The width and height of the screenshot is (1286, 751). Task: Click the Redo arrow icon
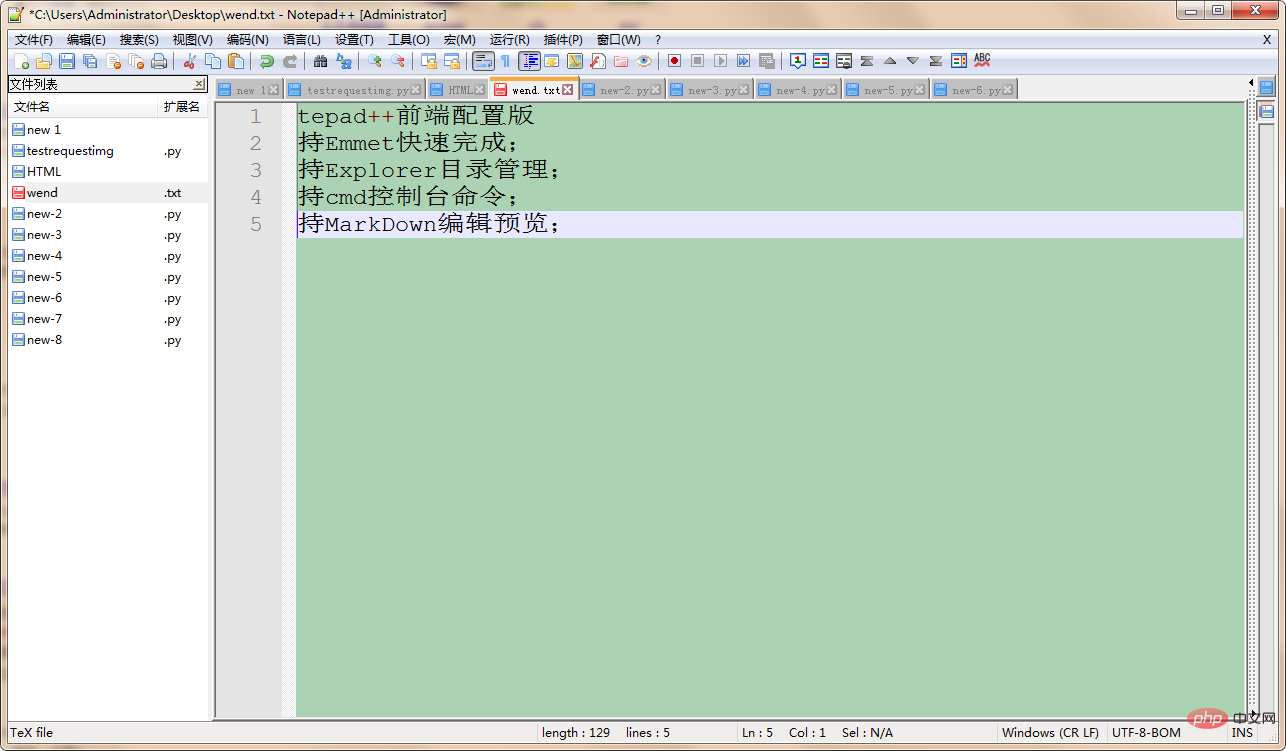[290, 61]
